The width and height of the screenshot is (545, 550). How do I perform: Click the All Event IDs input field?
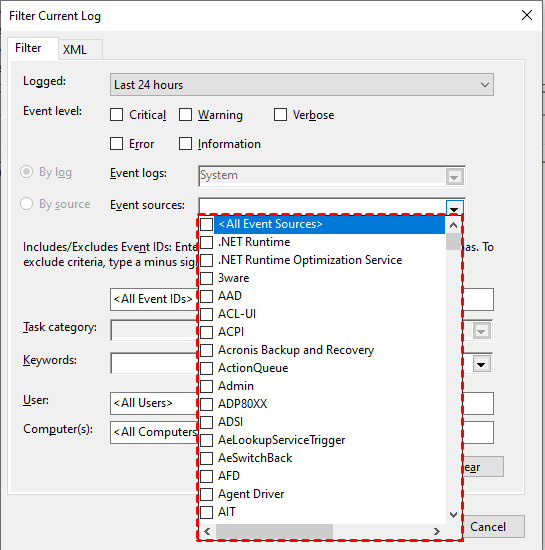point(154,299)
